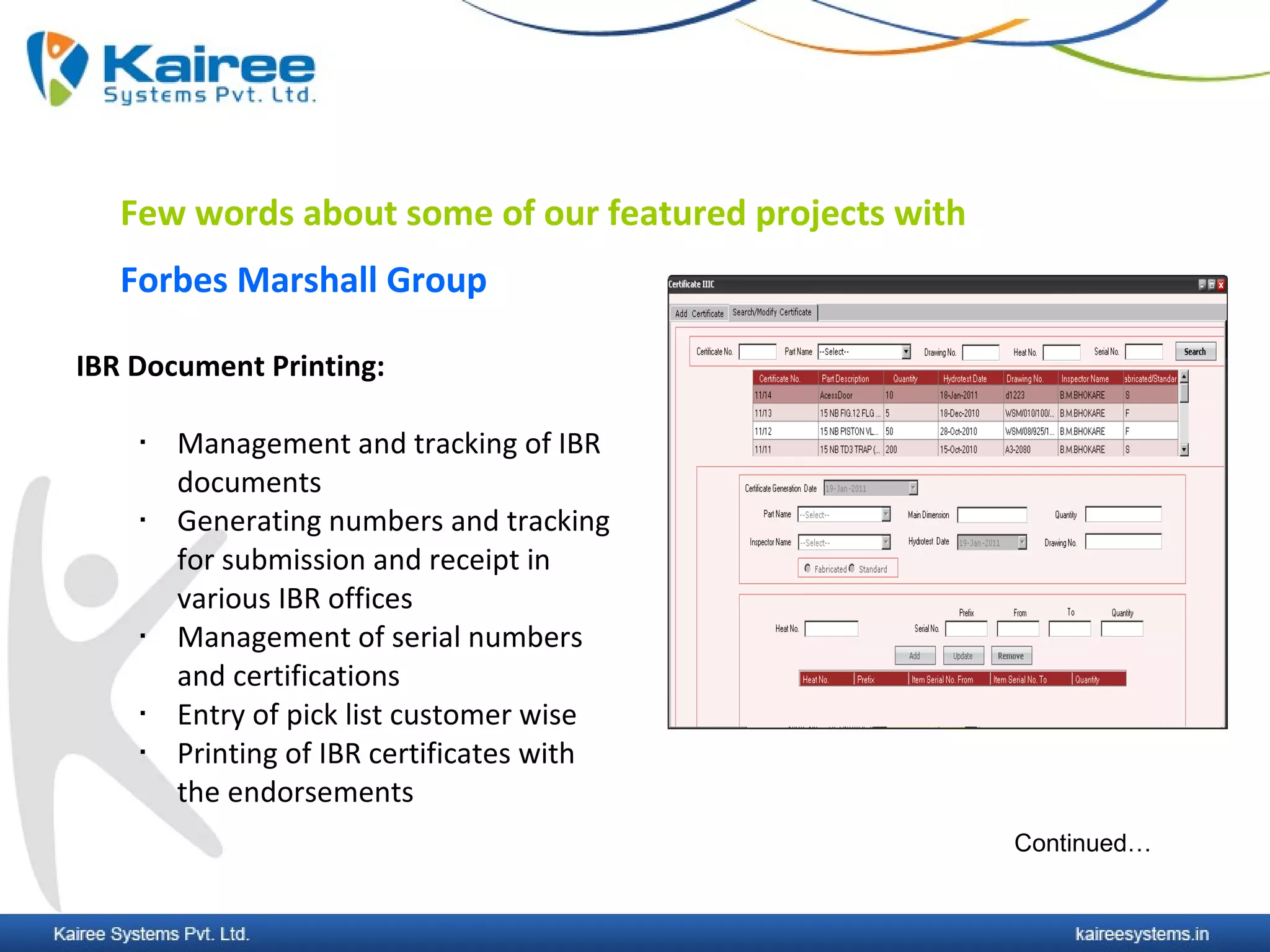This screenshot has height=952, width=1270.
Task: Open the Certificate Generation Date picker
Action: click(x=913, y=488)
